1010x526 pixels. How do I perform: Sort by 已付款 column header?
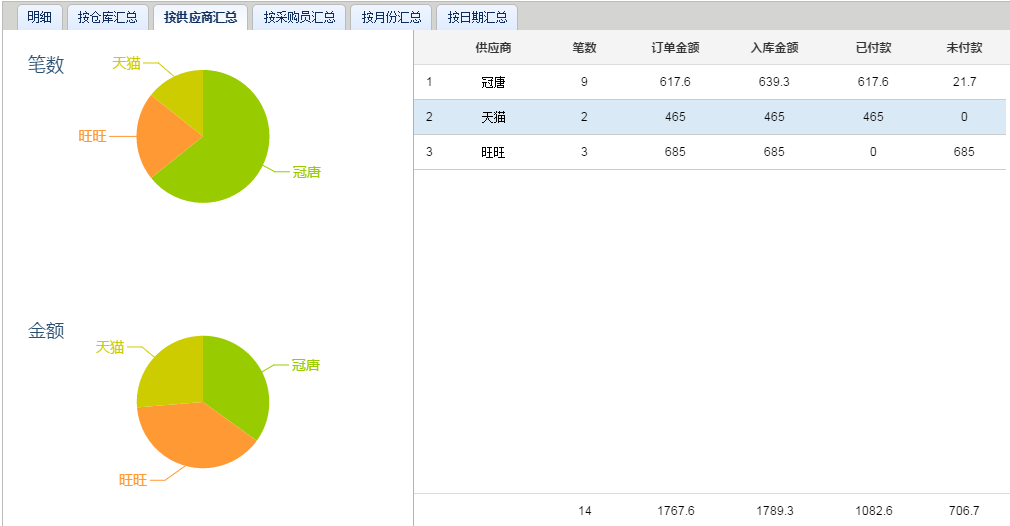point(873,48)
